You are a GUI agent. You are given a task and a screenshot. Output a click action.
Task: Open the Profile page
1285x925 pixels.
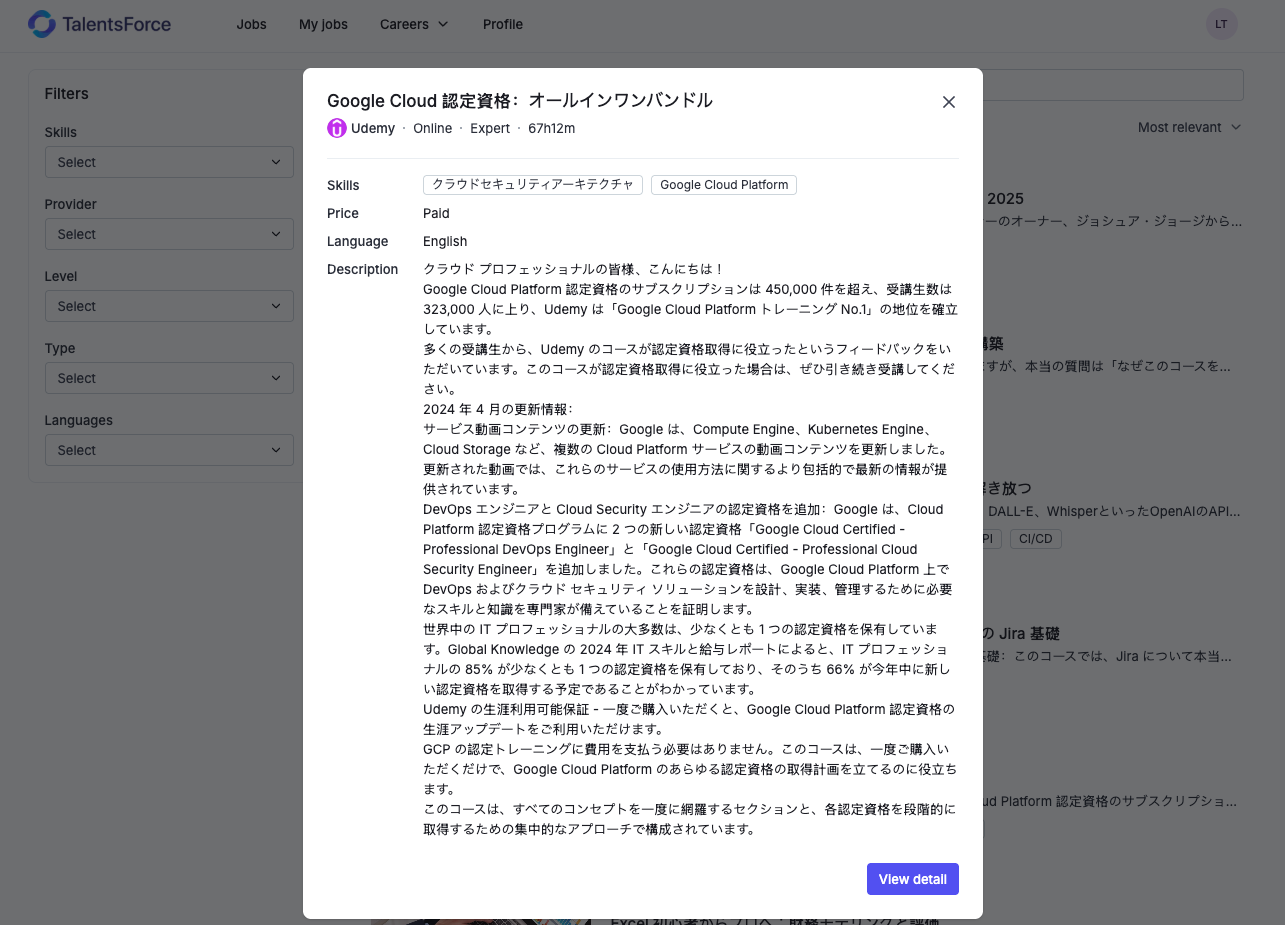[503, 24]
